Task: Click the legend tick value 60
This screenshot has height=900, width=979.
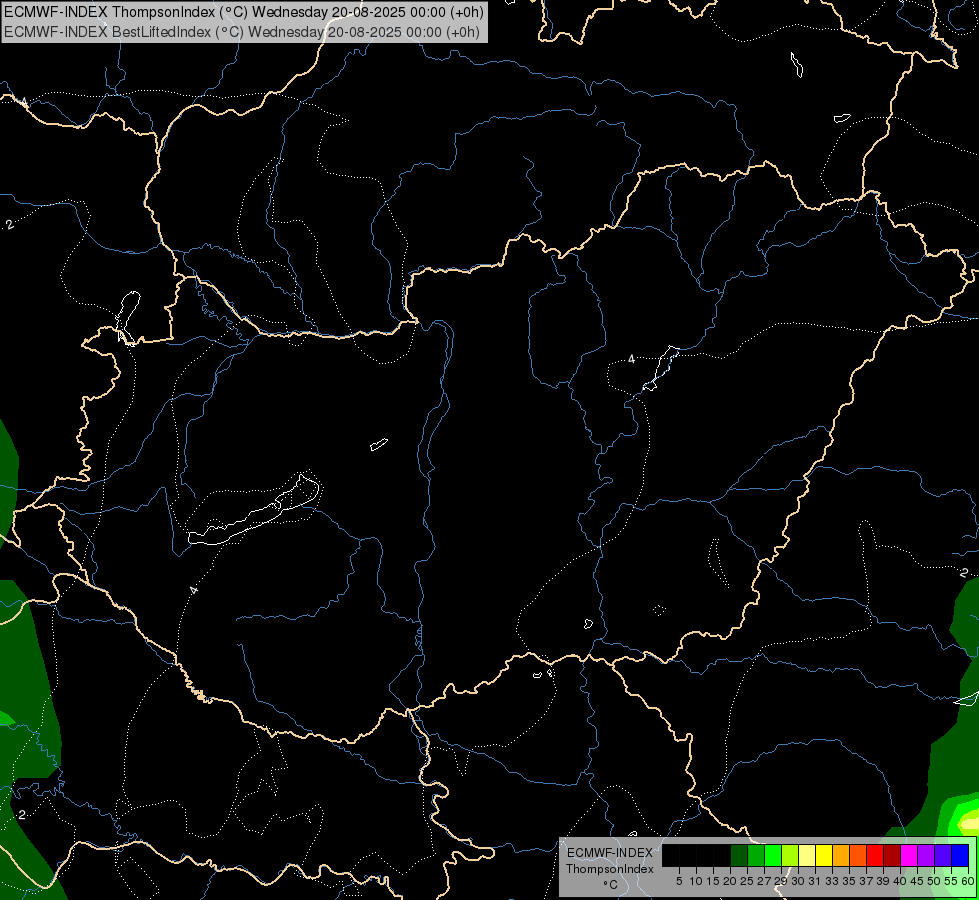Action: point(968,881)
